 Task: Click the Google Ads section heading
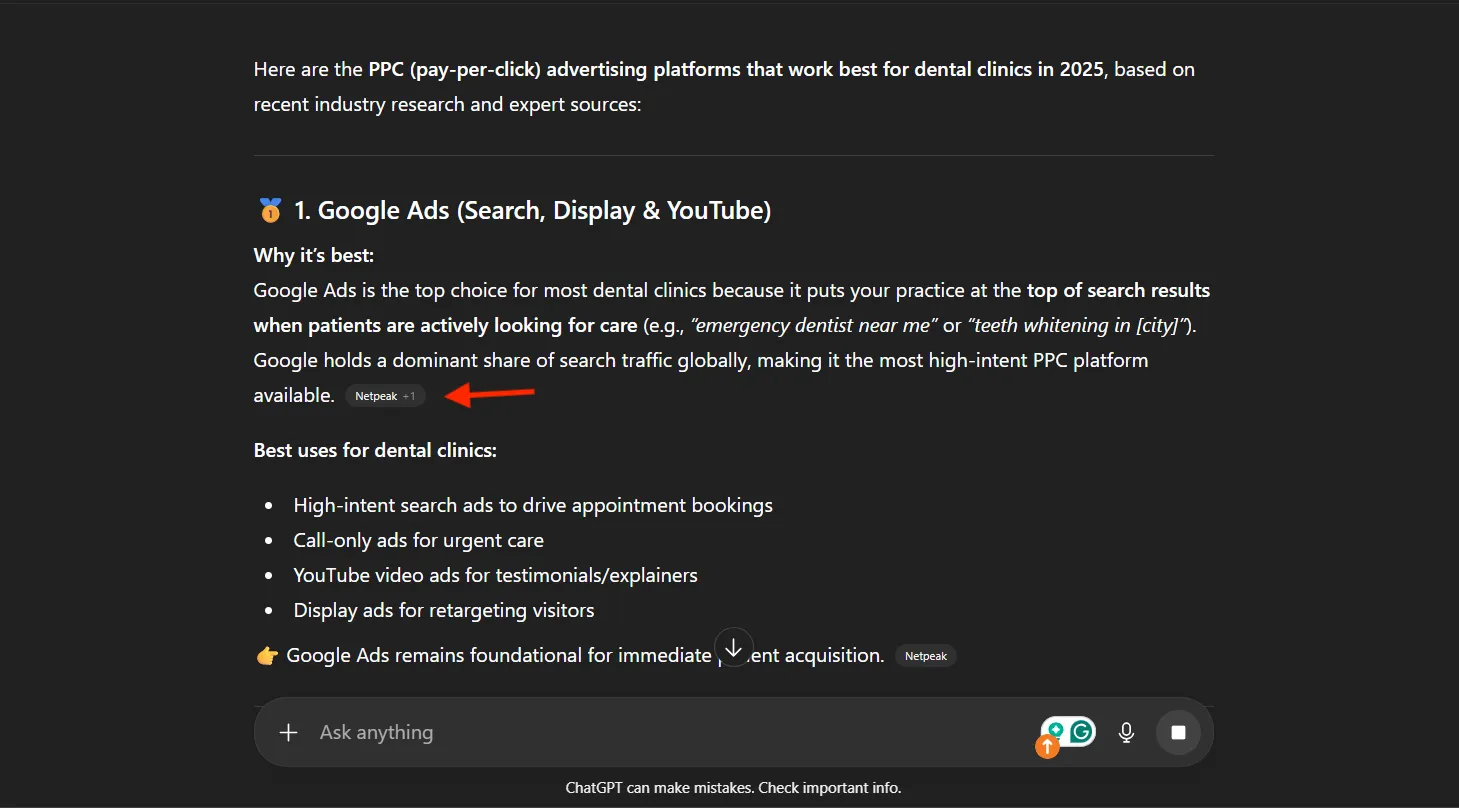532,211
